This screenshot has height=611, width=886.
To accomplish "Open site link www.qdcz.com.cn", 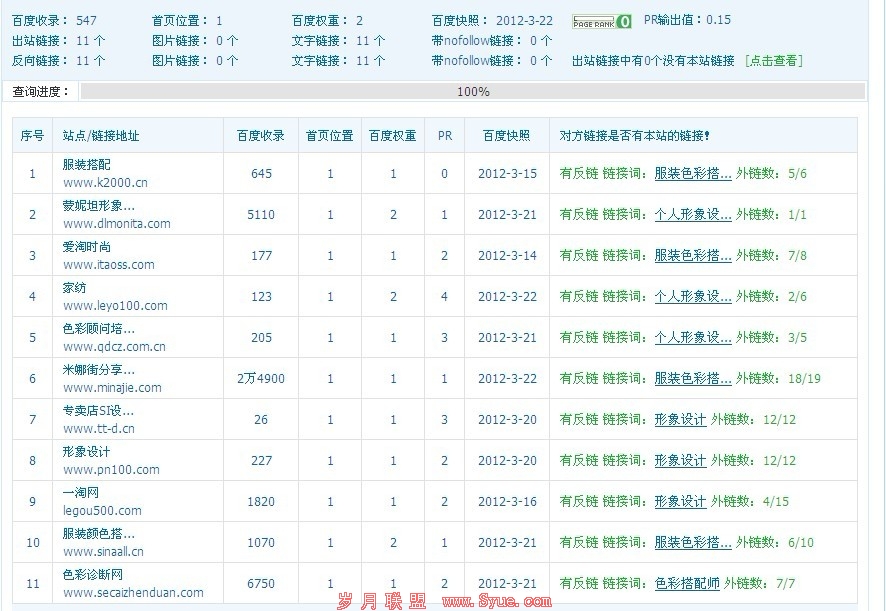I will coord(114,346).
